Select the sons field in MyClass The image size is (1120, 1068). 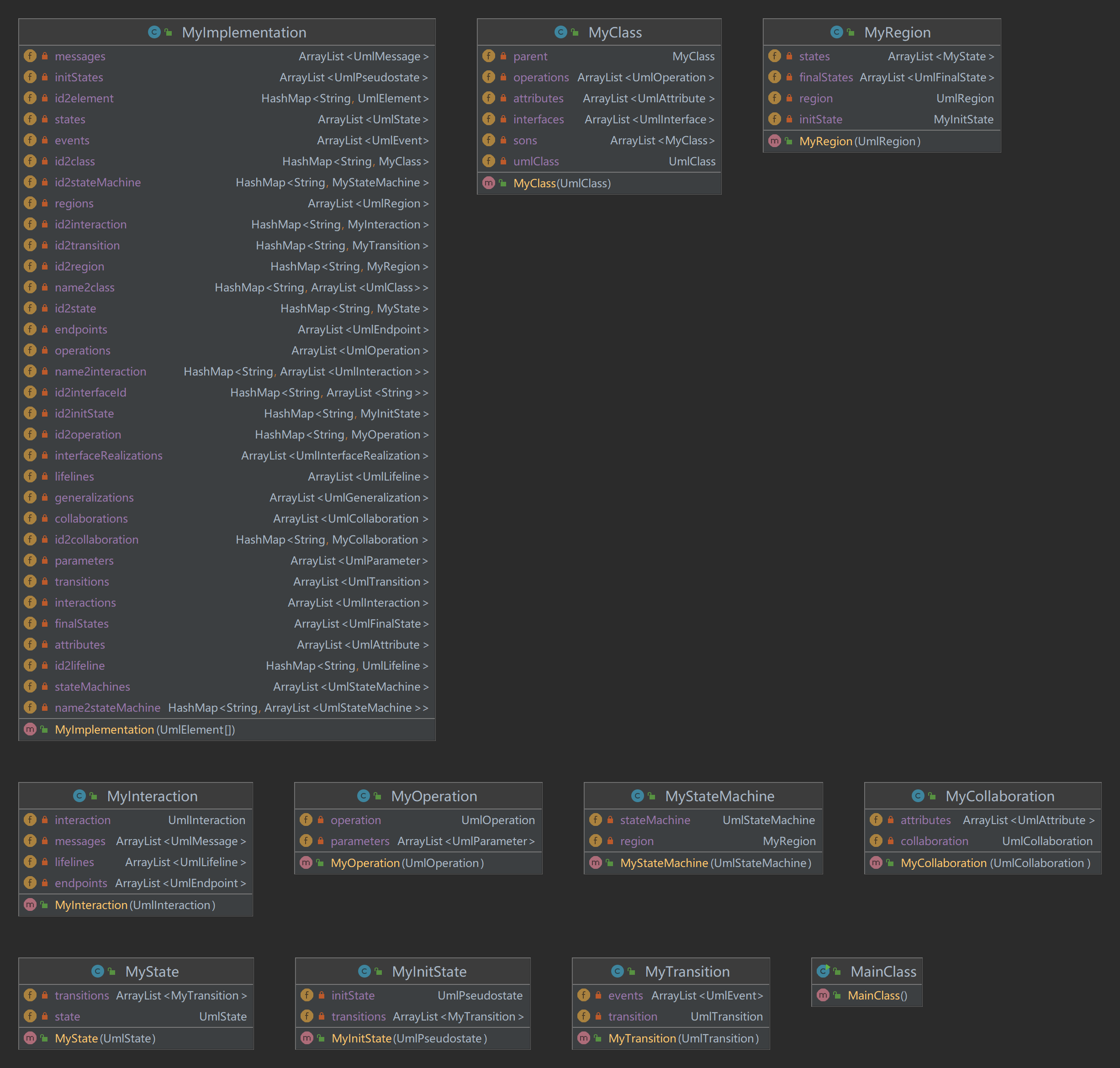pyautogui.click(x=525, y=140)
